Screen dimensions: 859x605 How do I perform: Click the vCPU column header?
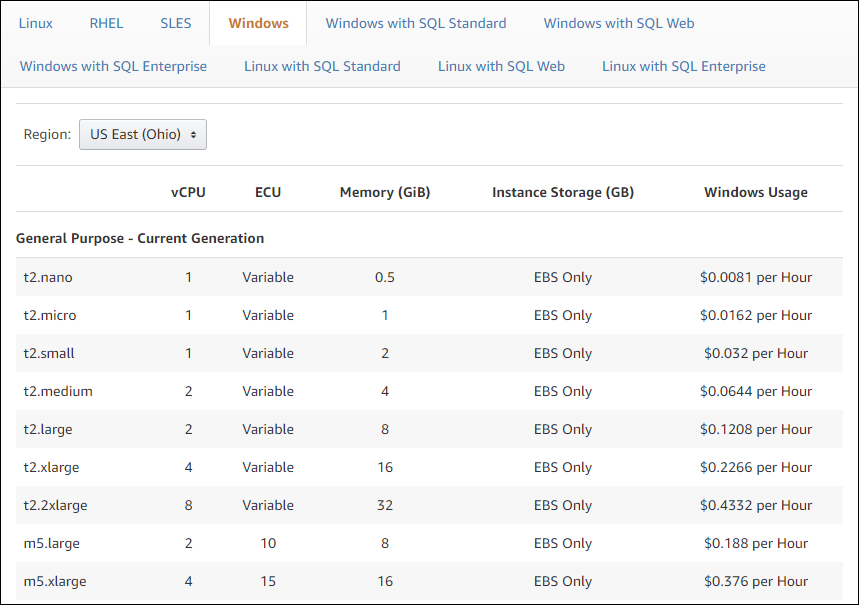pos(188,192)
